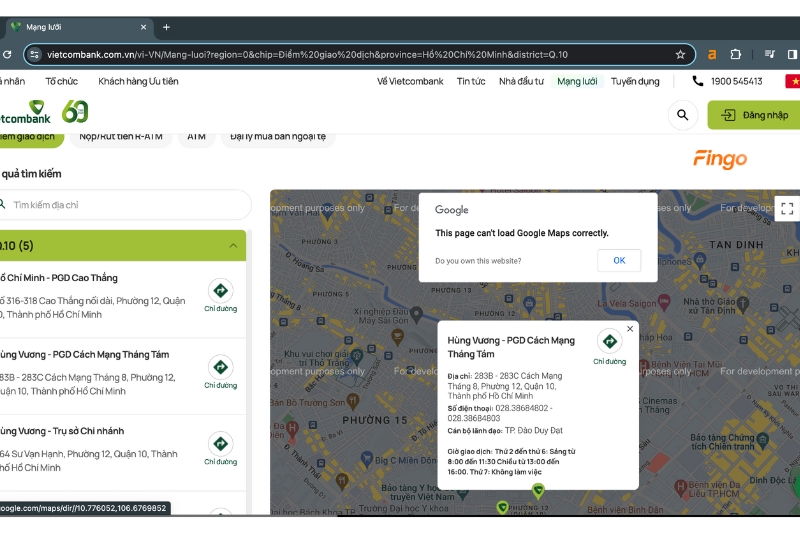Screen dimensions: 800x533
Task: Open the Tuyển dụng link
Action: coord(635,81)
